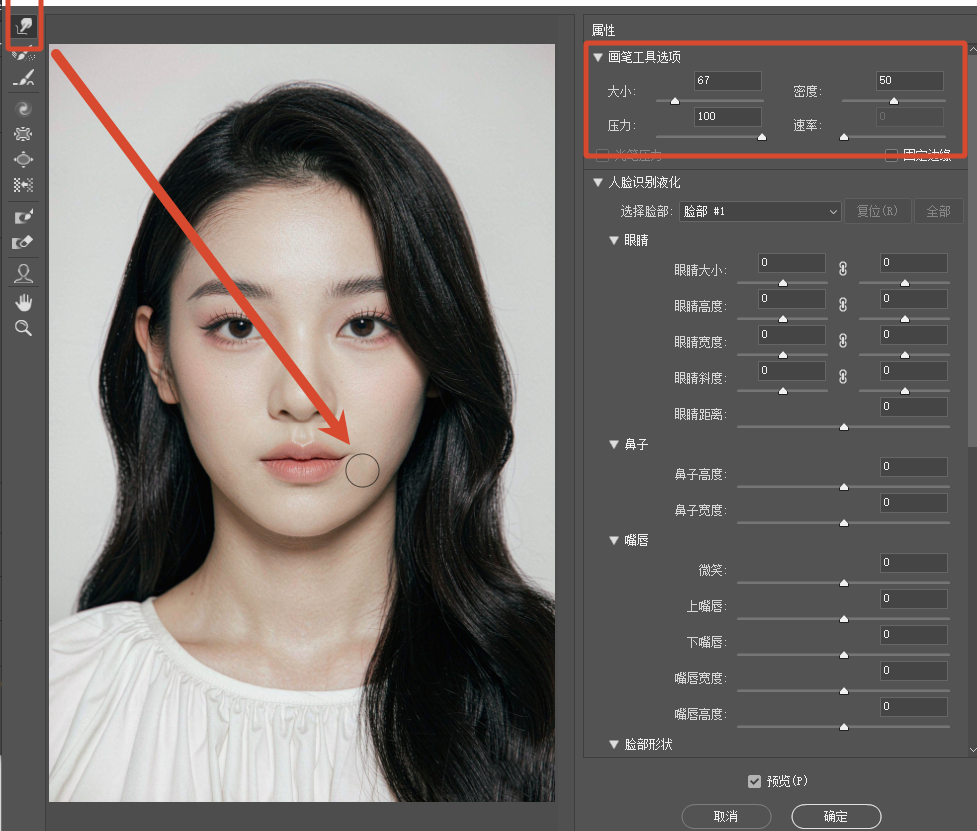Viewport: 977px width, 831px height.
Task: Click the brush 密度 value field
Action: tap(910, 80)
